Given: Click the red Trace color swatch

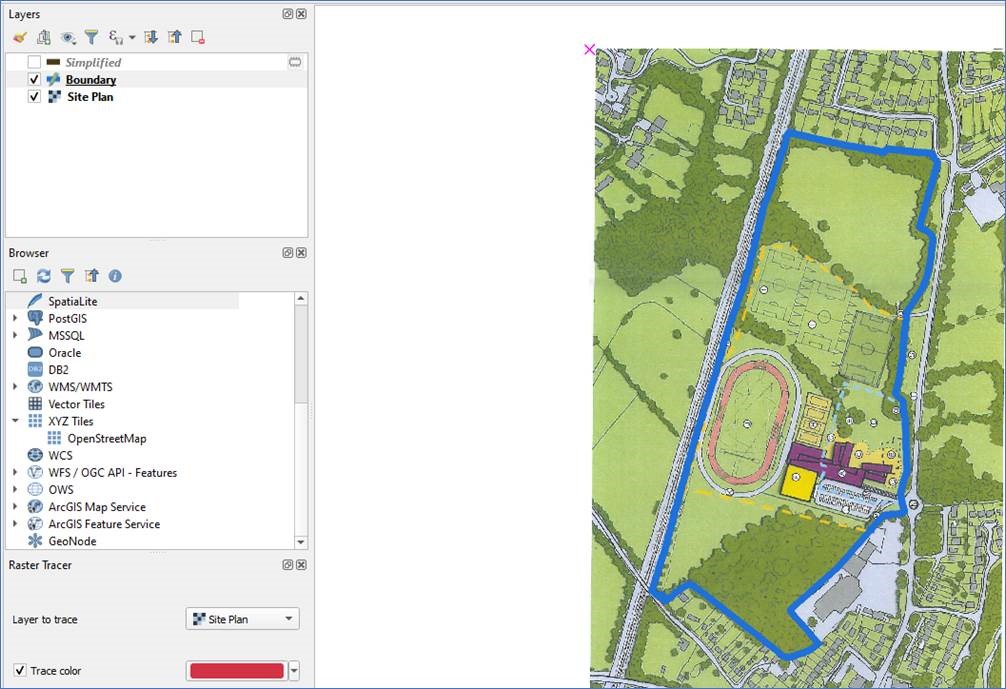Looking at the screenshot, I should [236, 670].
